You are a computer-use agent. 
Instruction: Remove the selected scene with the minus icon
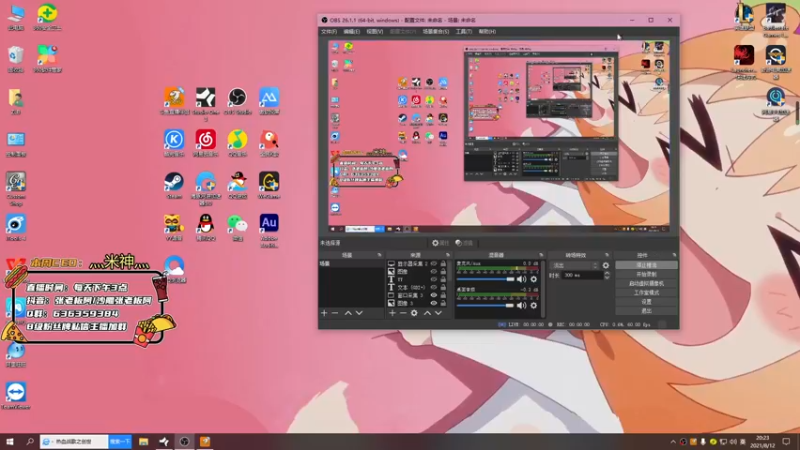pyautogui.click(x=335, y=313)
